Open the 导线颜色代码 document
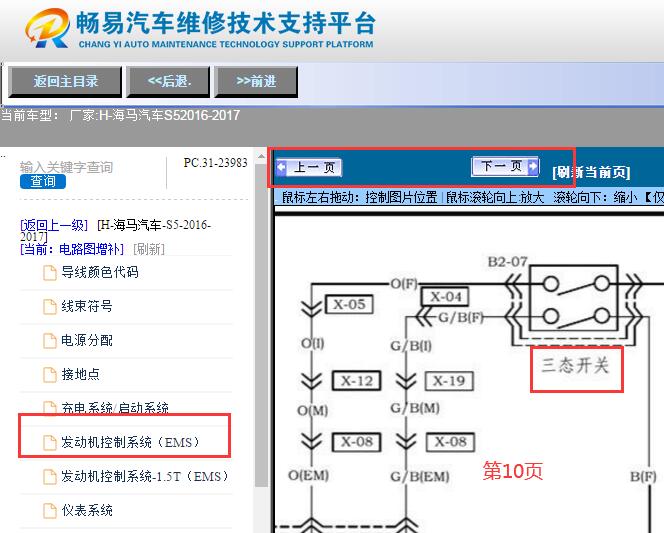 point(100,272)
